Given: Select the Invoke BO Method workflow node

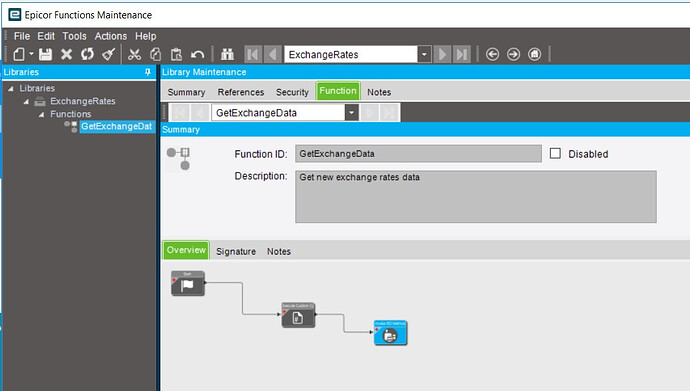Looking at the screenshot, I should pos(390,333).
